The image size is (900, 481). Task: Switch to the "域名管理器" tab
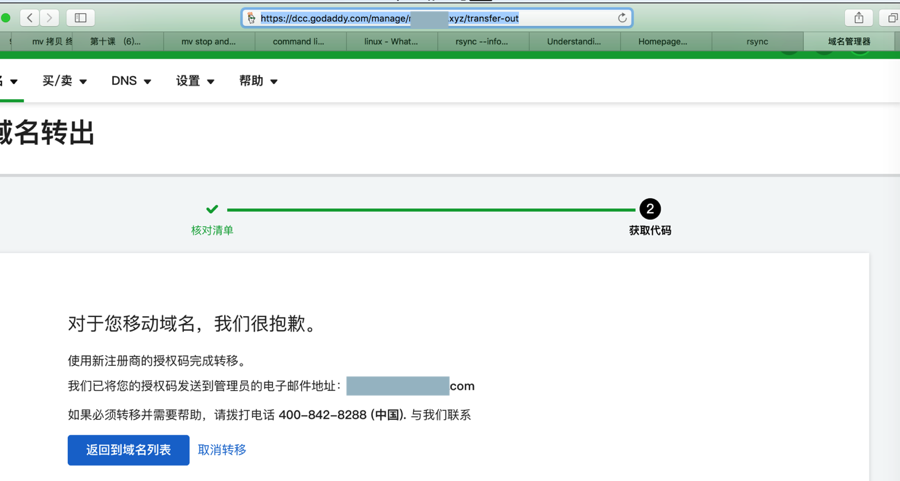tap(851, 41)
